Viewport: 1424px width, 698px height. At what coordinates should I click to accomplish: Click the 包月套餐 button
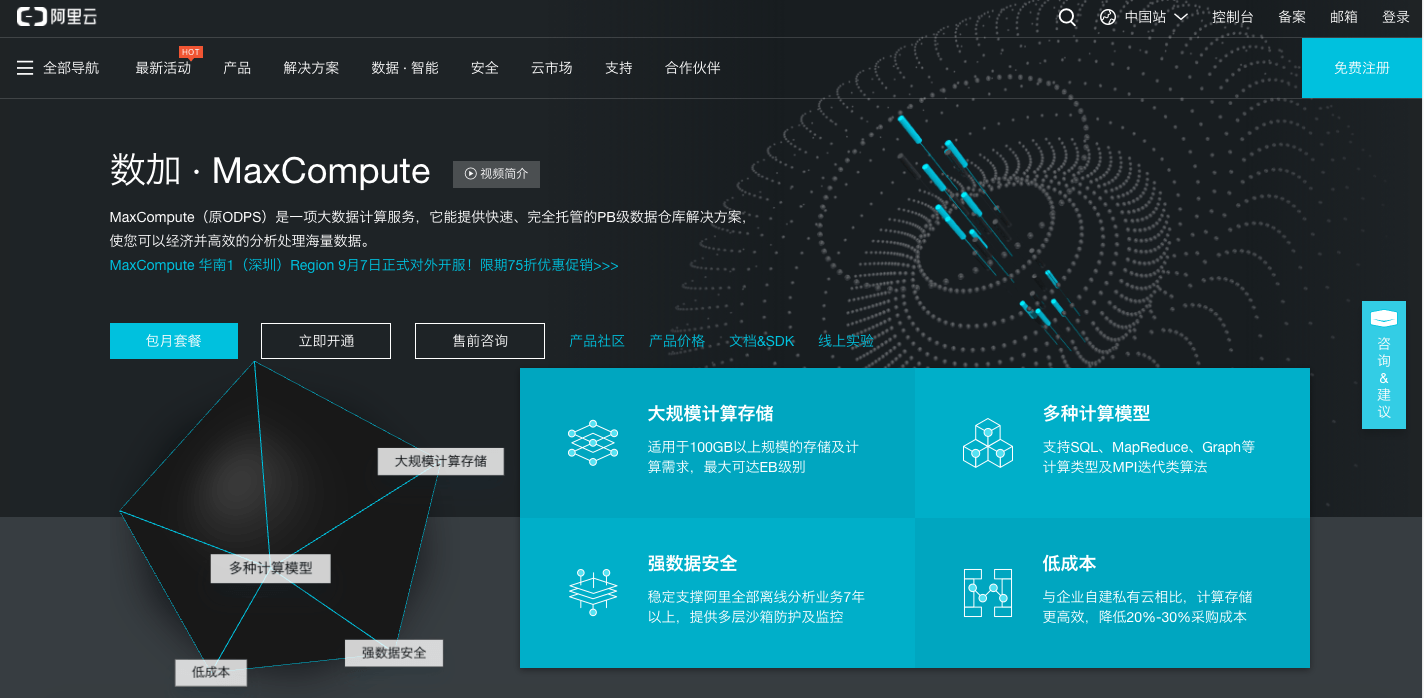(x=174, y=341)
